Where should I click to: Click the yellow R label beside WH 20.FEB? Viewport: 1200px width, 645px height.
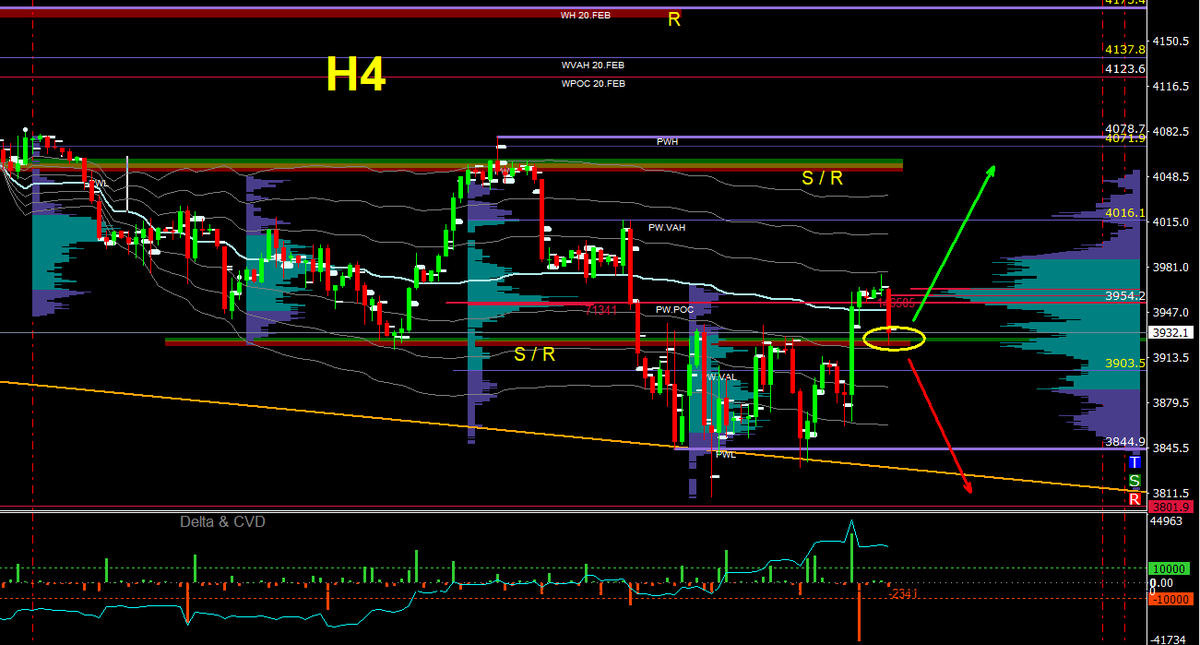click(674, 19)
